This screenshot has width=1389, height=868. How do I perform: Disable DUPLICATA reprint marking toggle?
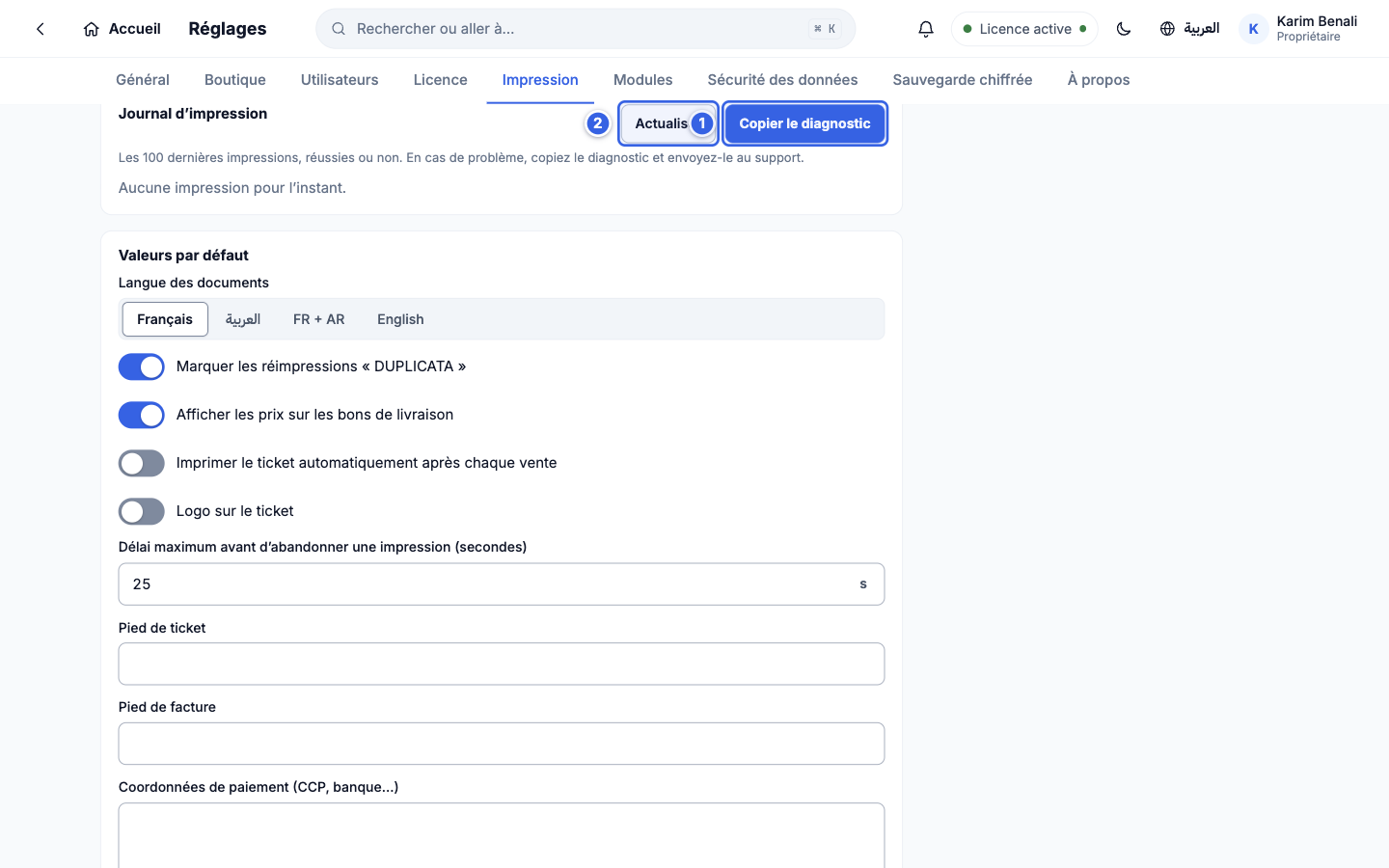[x=142, y=366]
